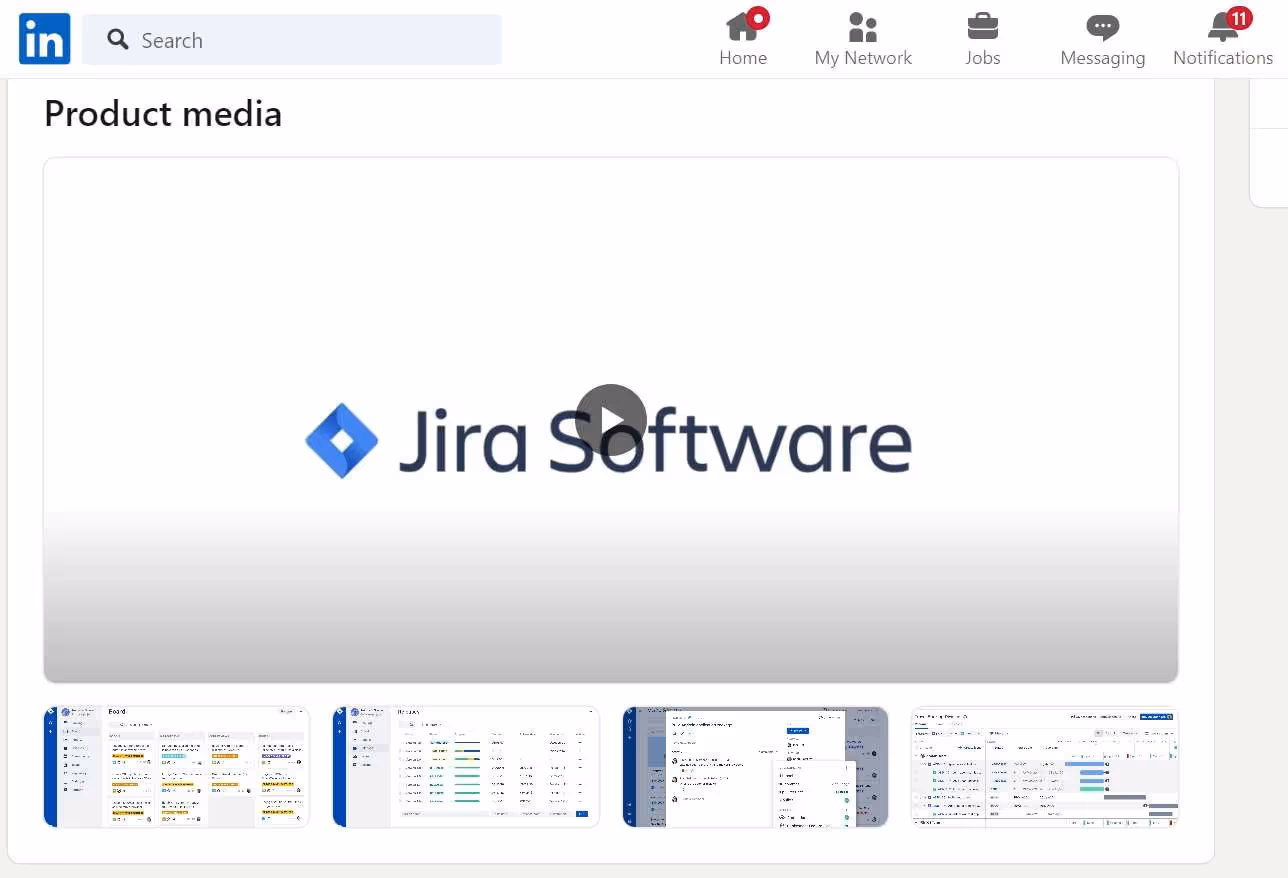Screen dimensions: 1288x878
Task: Select the first Jira board screenshot thumbnail
Action: coord(176,767)
